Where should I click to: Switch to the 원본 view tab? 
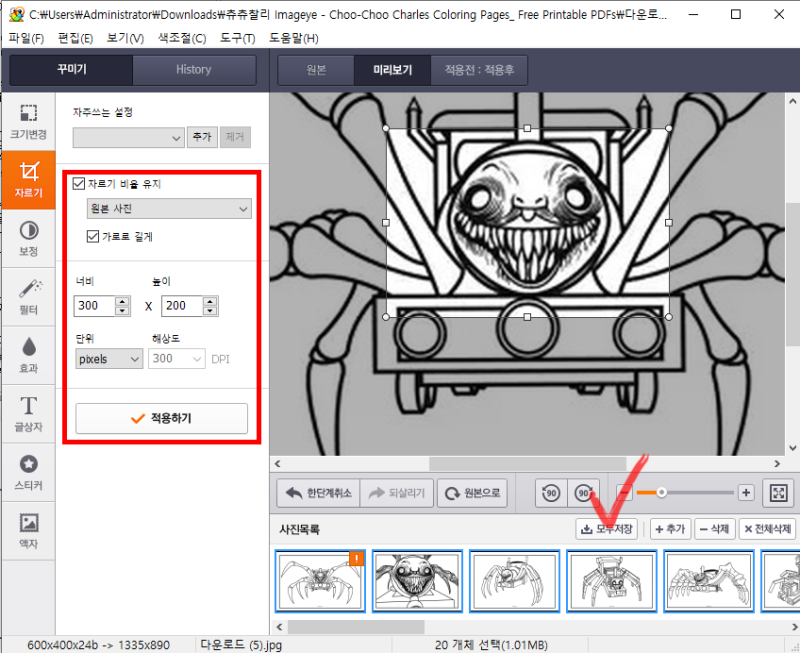click(x=316, y=69)
